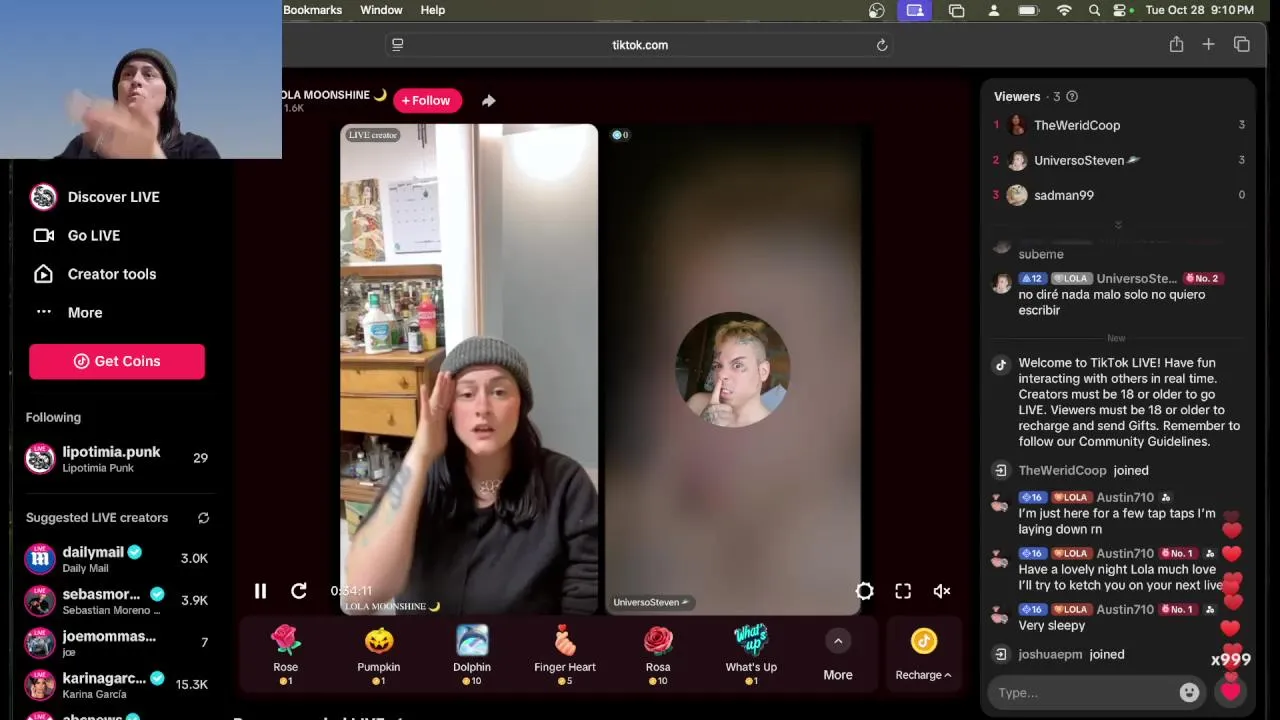Image resolution: width=1280 pixels, height=720 pixels.
Task: Send a Finger Heart gift
Action: 565,655
